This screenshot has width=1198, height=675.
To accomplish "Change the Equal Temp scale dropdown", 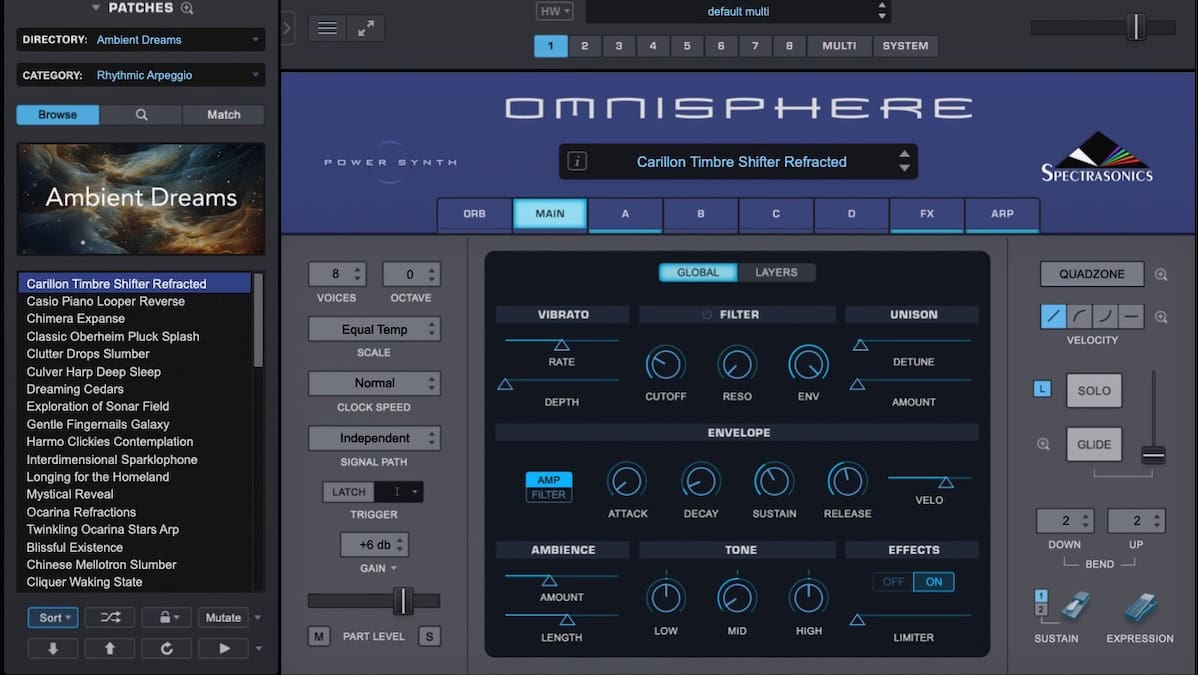I will click(x=374, y=328).
